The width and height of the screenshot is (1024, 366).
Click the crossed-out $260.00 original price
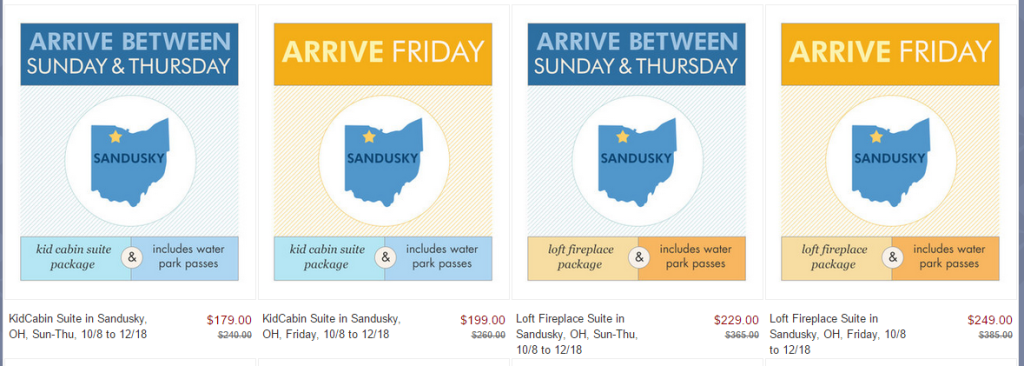coord(488,335)
